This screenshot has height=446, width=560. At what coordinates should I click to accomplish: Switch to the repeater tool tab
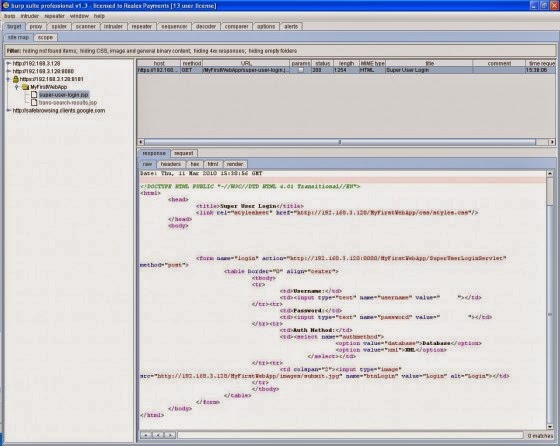(142, 26)
